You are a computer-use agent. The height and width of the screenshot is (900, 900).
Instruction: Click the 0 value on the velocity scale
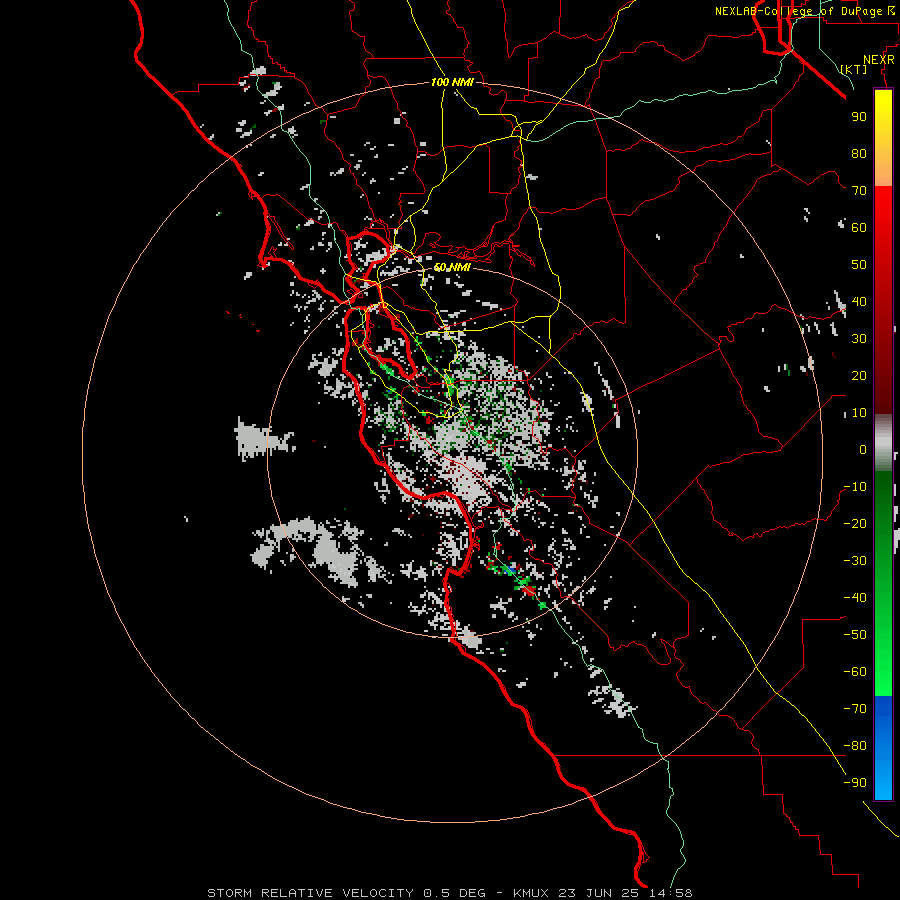click(863, 450)
